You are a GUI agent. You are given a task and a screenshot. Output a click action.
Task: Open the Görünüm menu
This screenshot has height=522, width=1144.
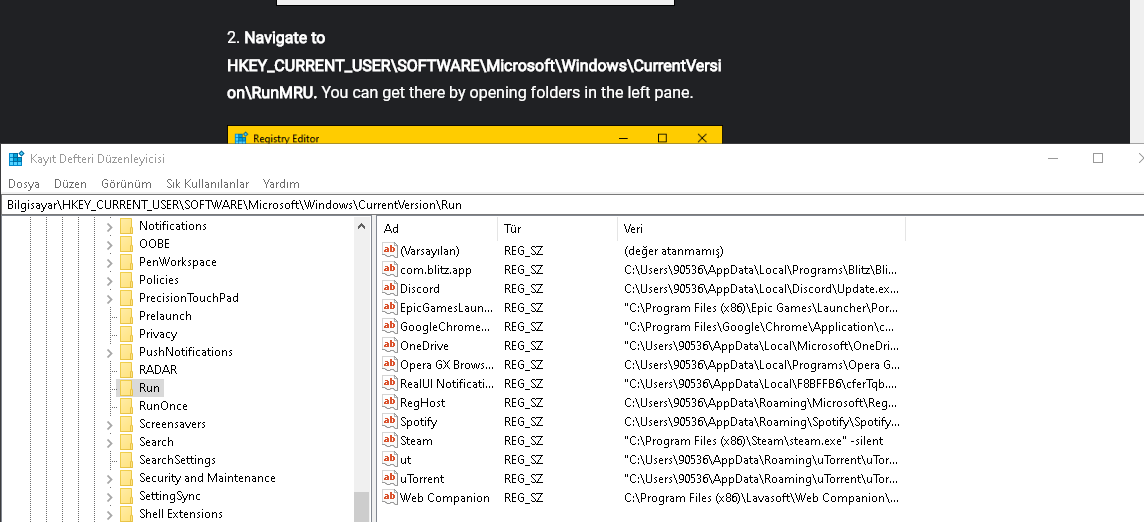126,184
